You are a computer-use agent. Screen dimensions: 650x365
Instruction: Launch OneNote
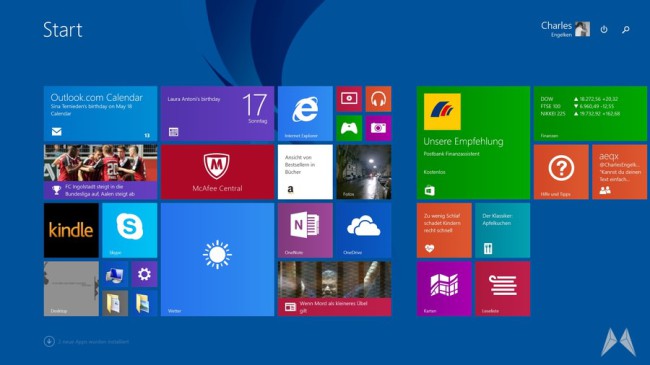pos(305,230)
